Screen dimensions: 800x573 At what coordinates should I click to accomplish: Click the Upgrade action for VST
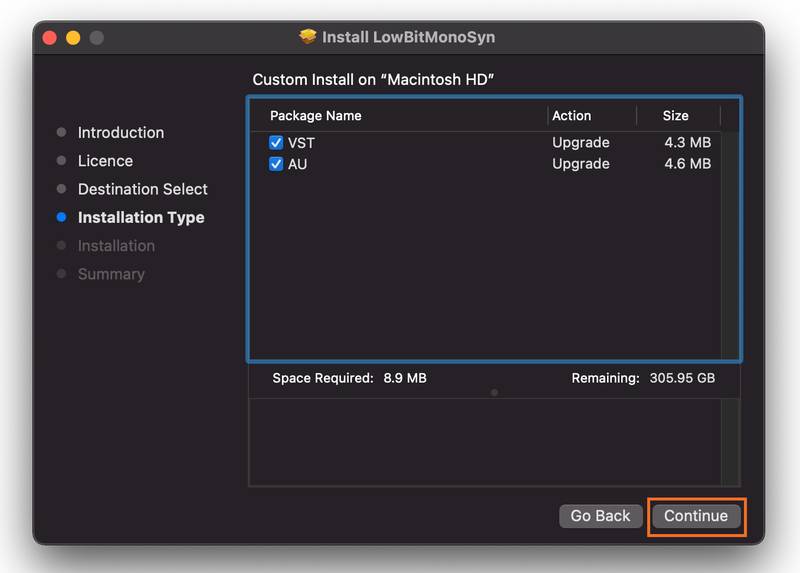point(581,143)
